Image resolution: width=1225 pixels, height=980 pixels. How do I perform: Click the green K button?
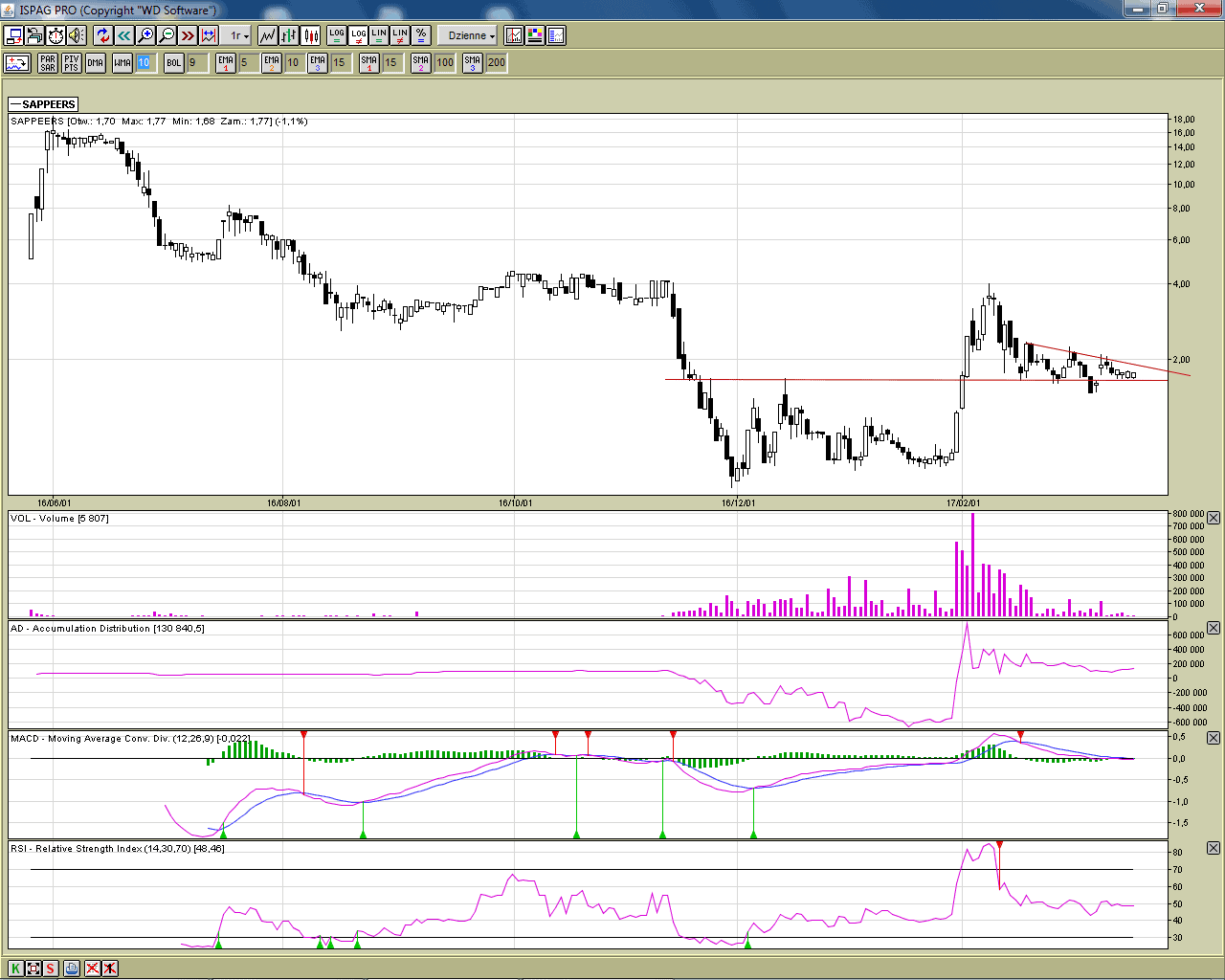point(16,969)
